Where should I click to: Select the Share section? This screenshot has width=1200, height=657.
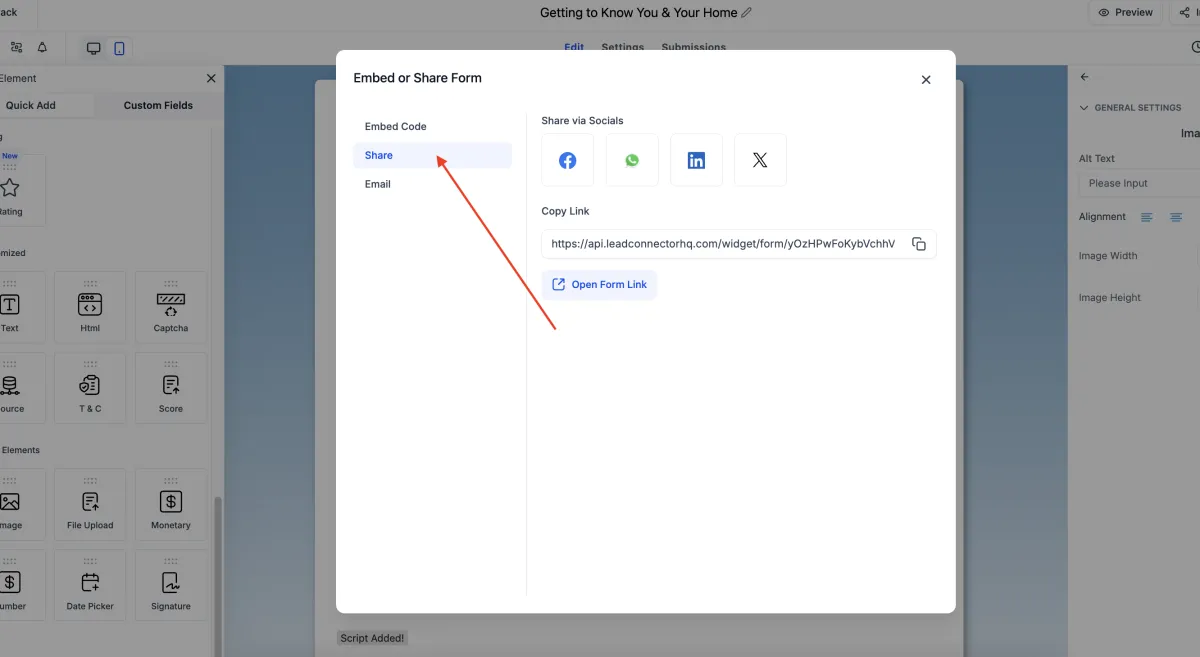pos(432,155)
